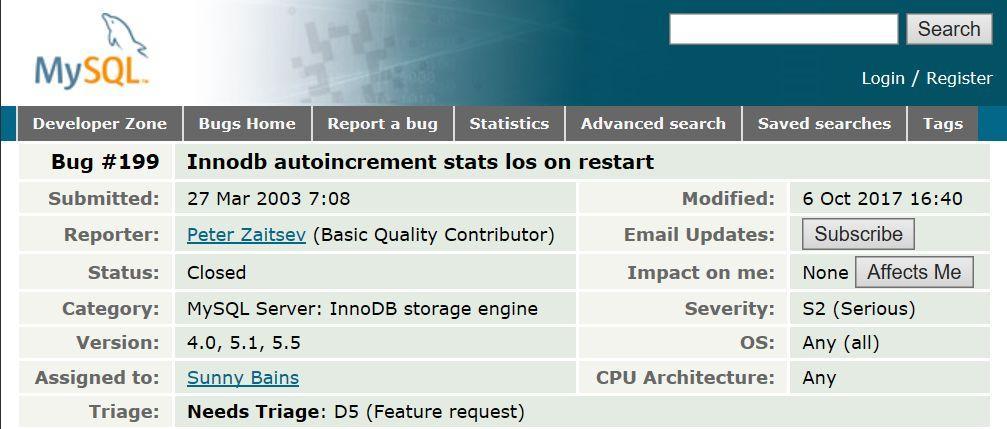Click the bug title about Innodb autoincrement
This screenshot has height=429, width=1007.
click(x=420, y=162)
